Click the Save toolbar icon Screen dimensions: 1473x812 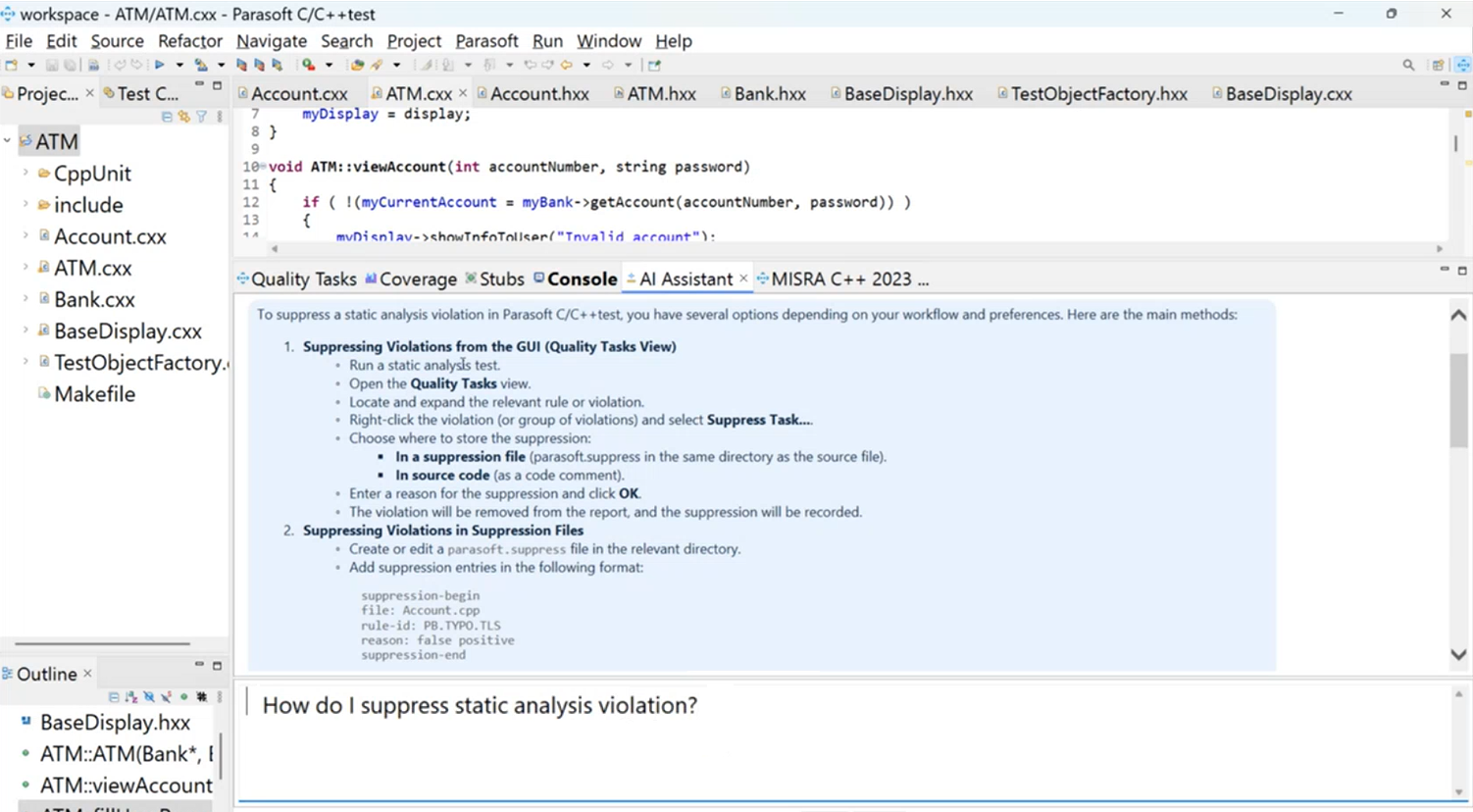53,65
